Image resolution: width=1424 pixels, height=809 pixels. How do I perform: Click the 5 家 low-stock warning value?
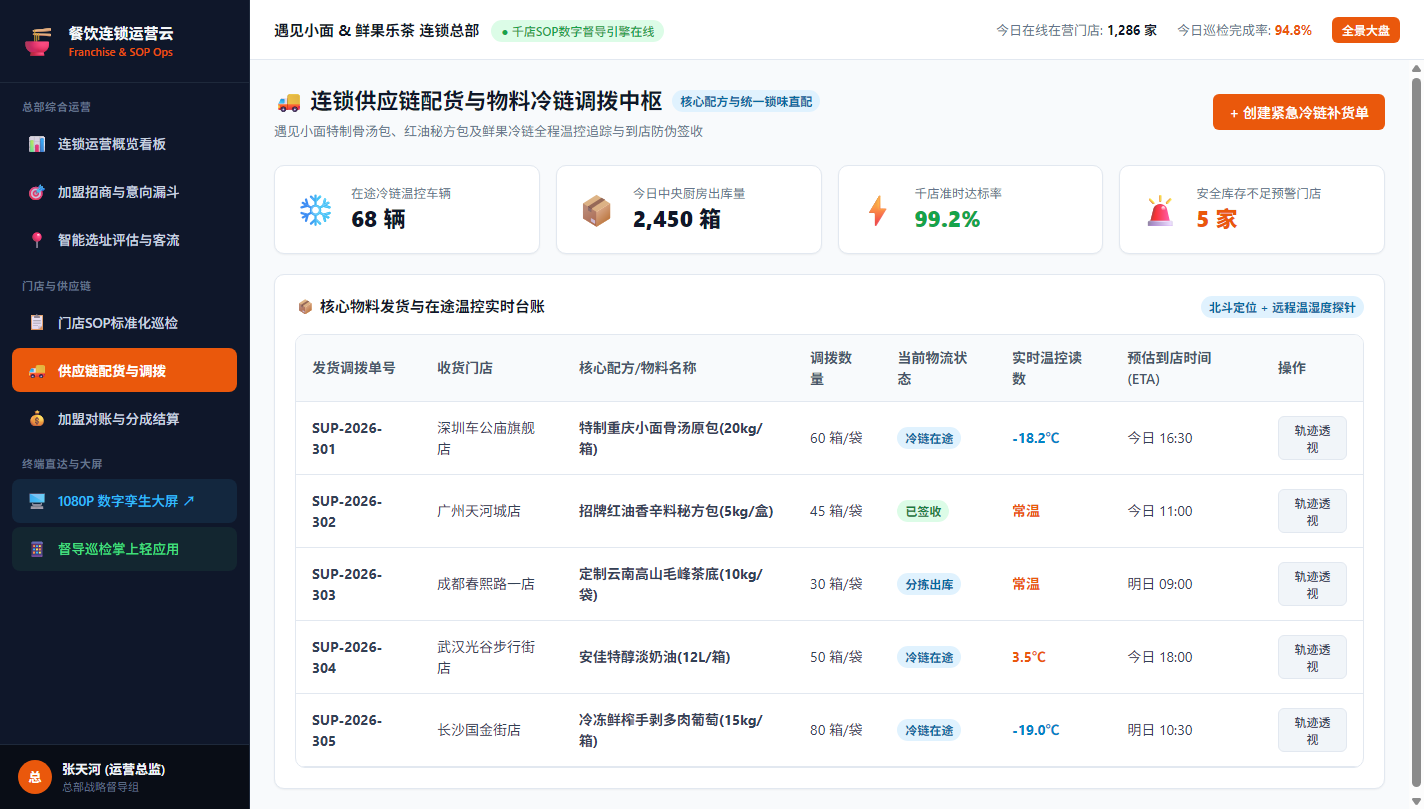click(x=1217, y=219)
